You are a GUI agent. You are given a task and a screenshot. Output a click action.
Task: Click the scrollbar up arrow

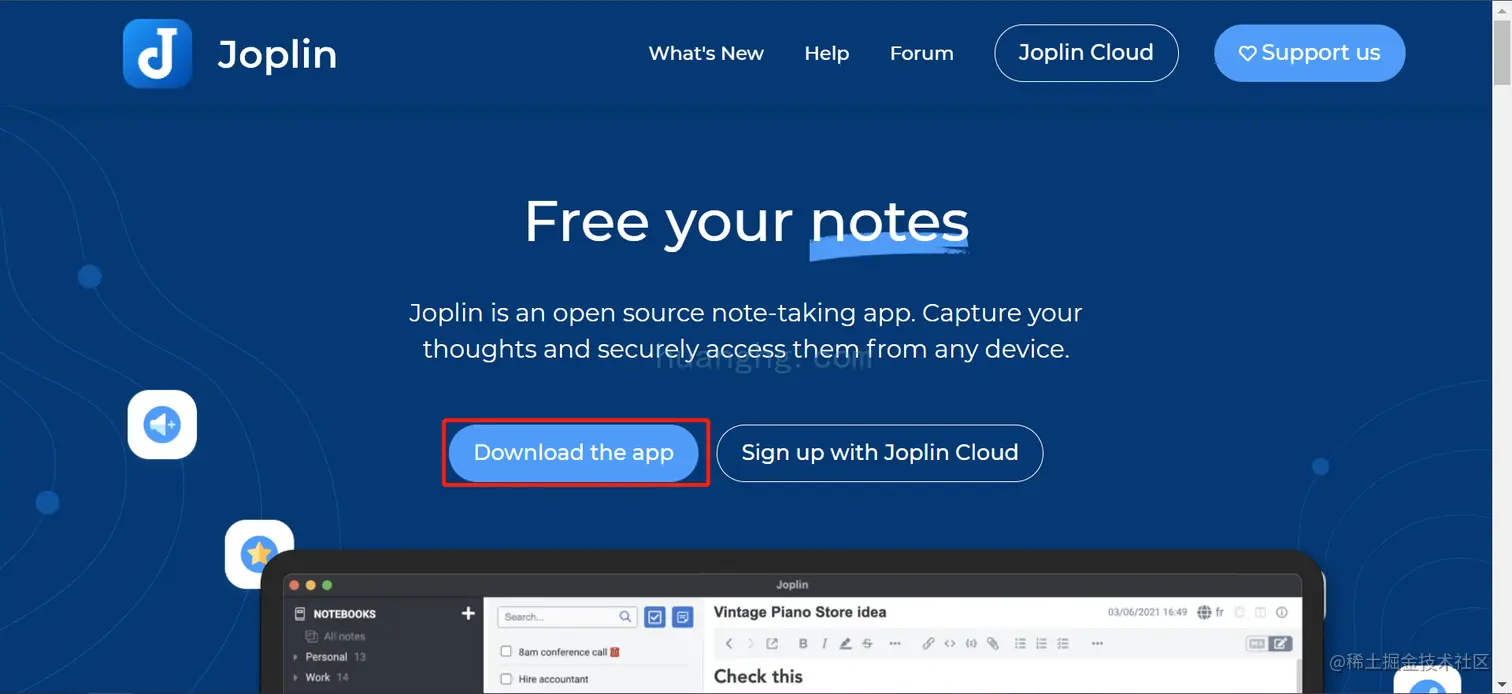coord(1502,8)
